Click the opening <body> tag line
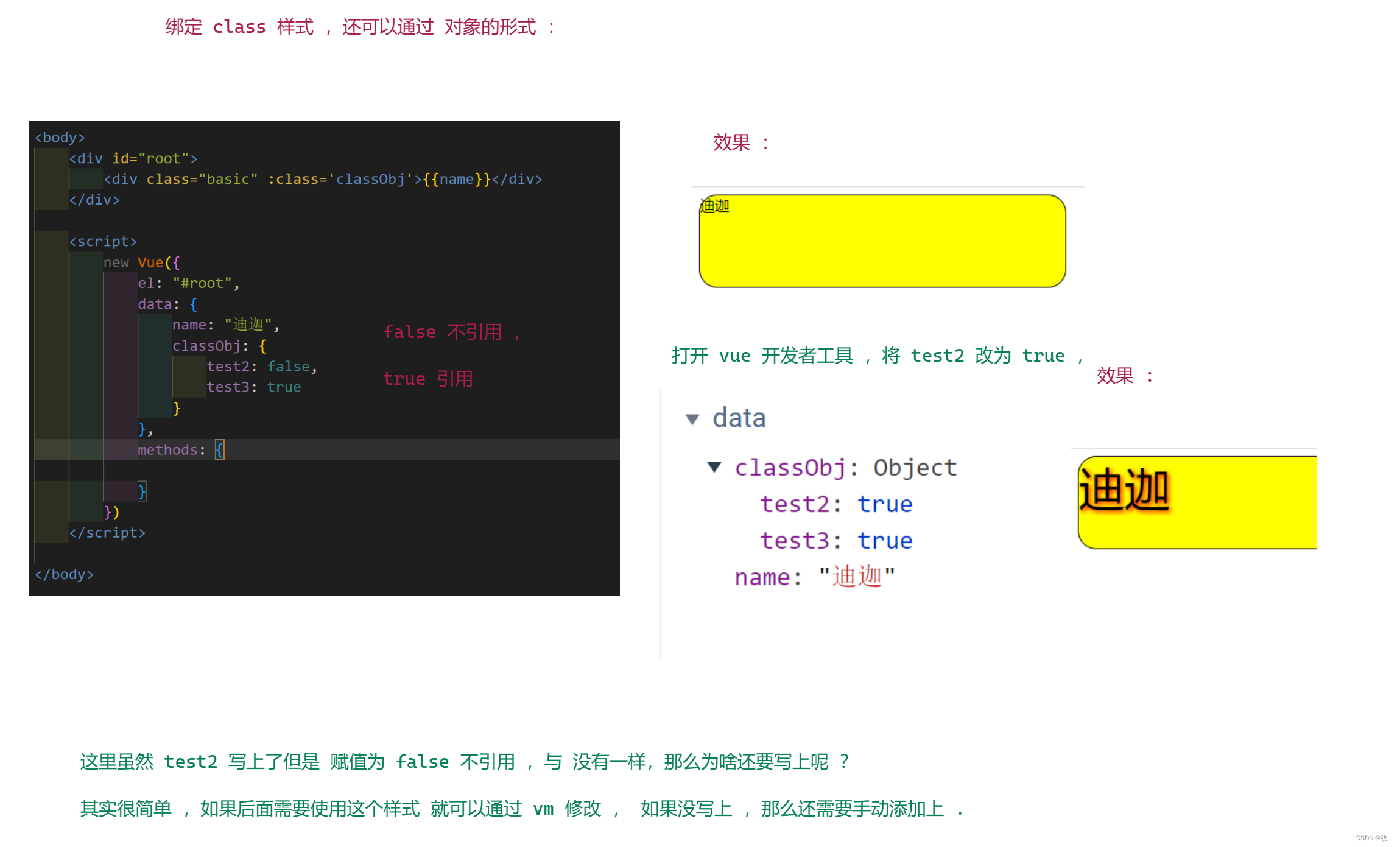This screenshot has width=1400, height=847. 60,138
